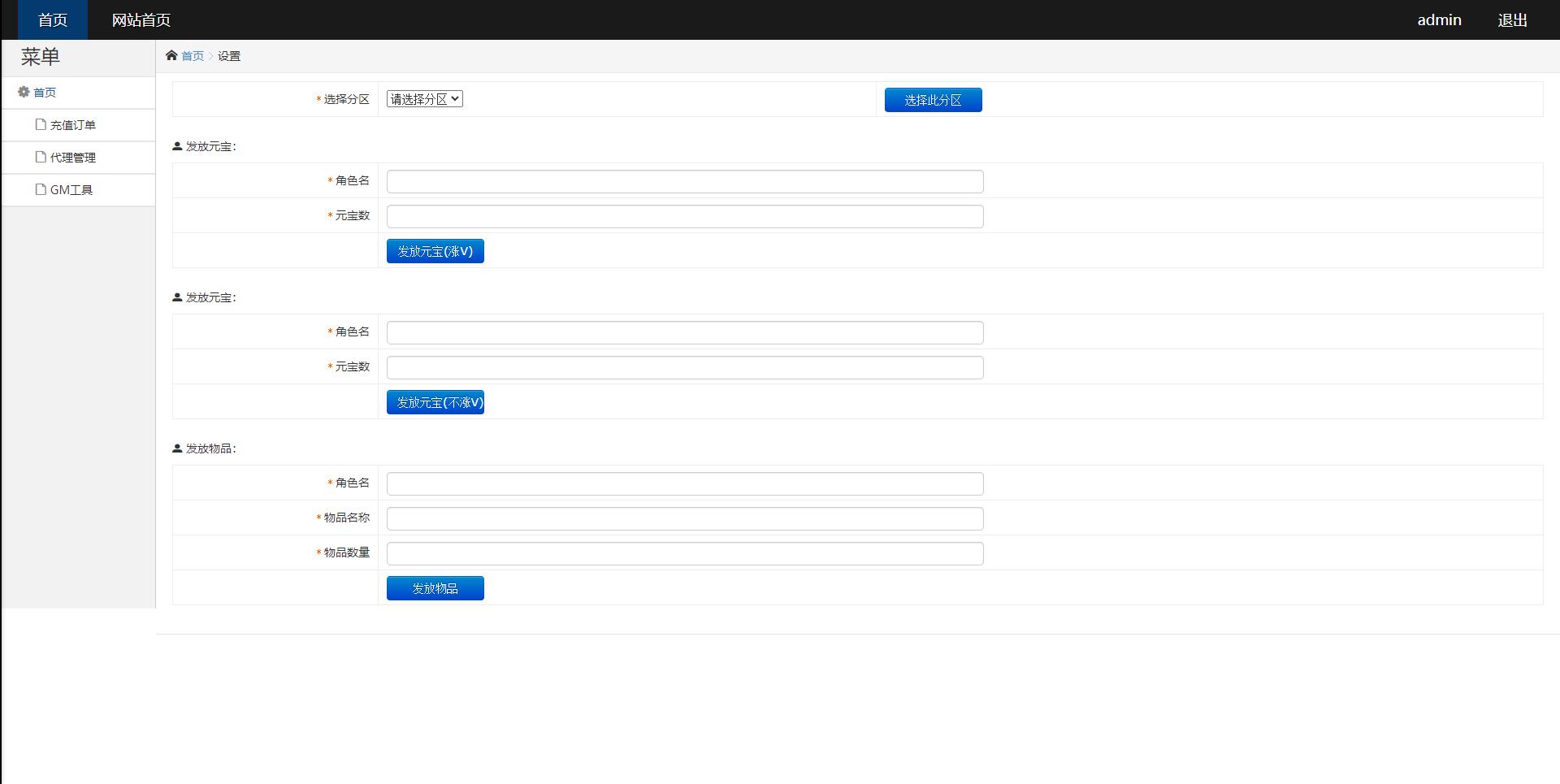Screen dimensions: 1560x784
Task: Click the 首页 link in the breadcrumb
Action: tap(193, 56)
